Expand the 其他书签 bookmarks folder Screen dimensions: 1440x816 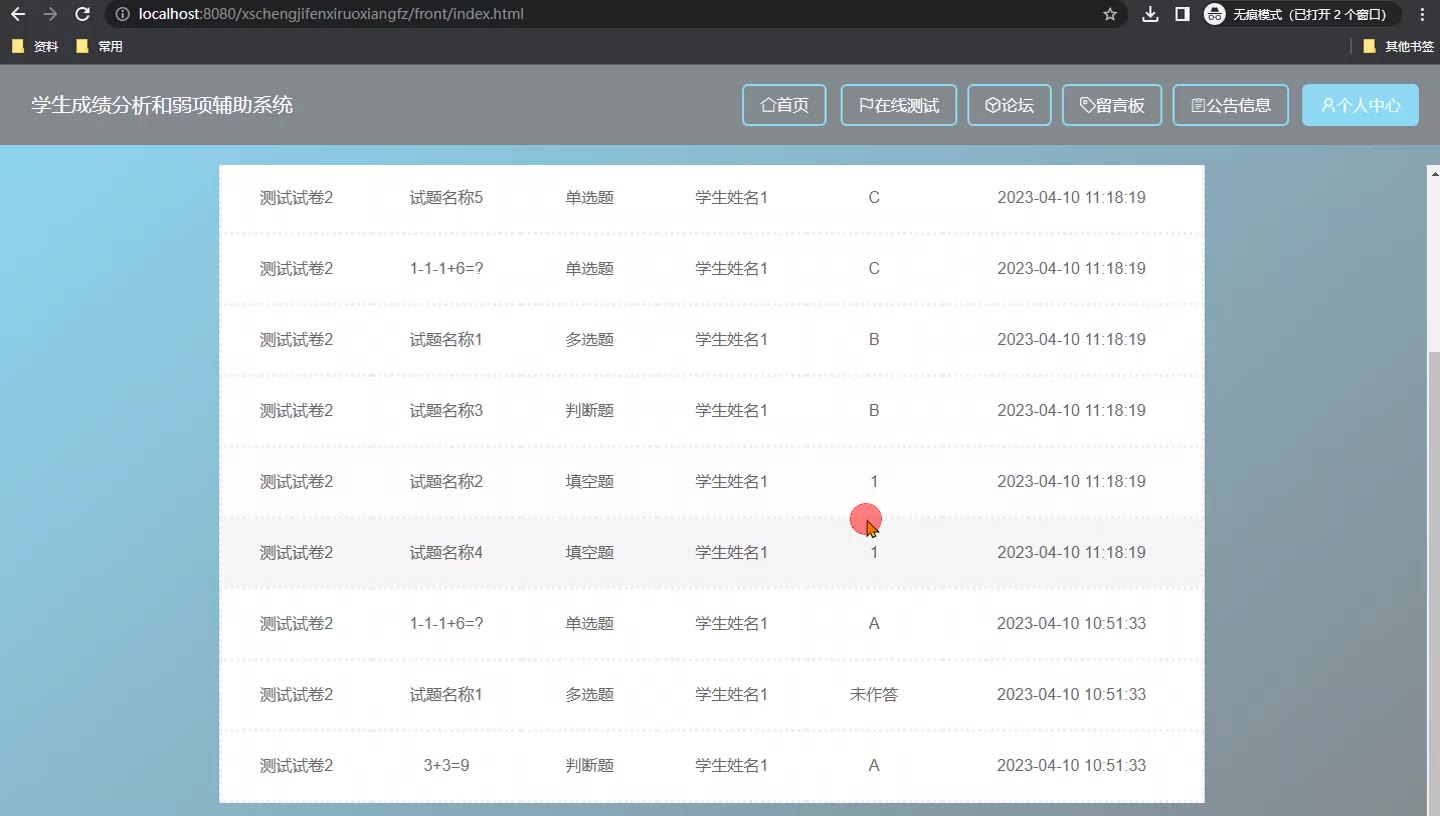[x=1398, y=46]
